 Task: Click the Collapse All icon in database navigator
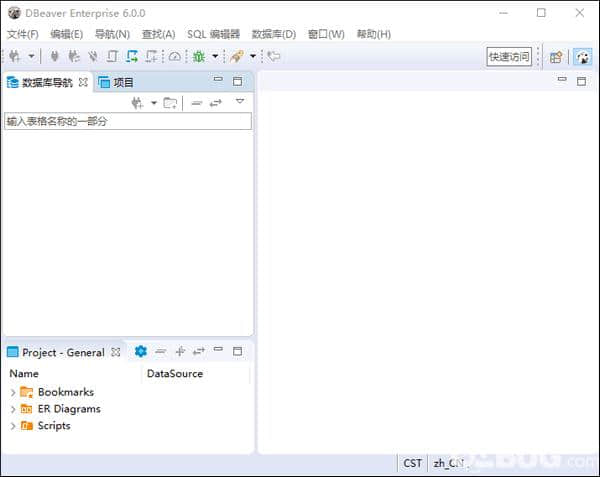197,103
